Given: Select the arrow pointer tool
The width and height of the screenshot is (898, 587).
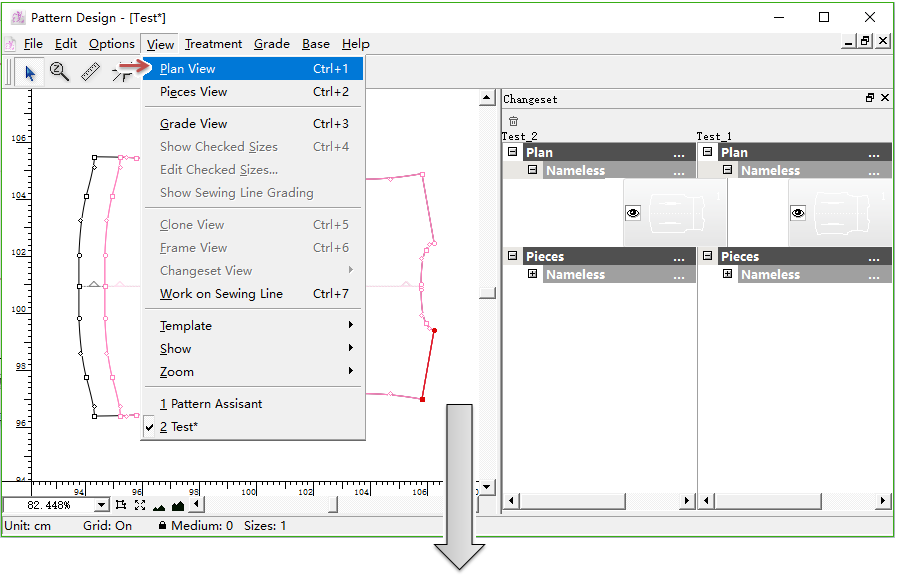Looking at the screenshot, I should [x=30, y=72].
